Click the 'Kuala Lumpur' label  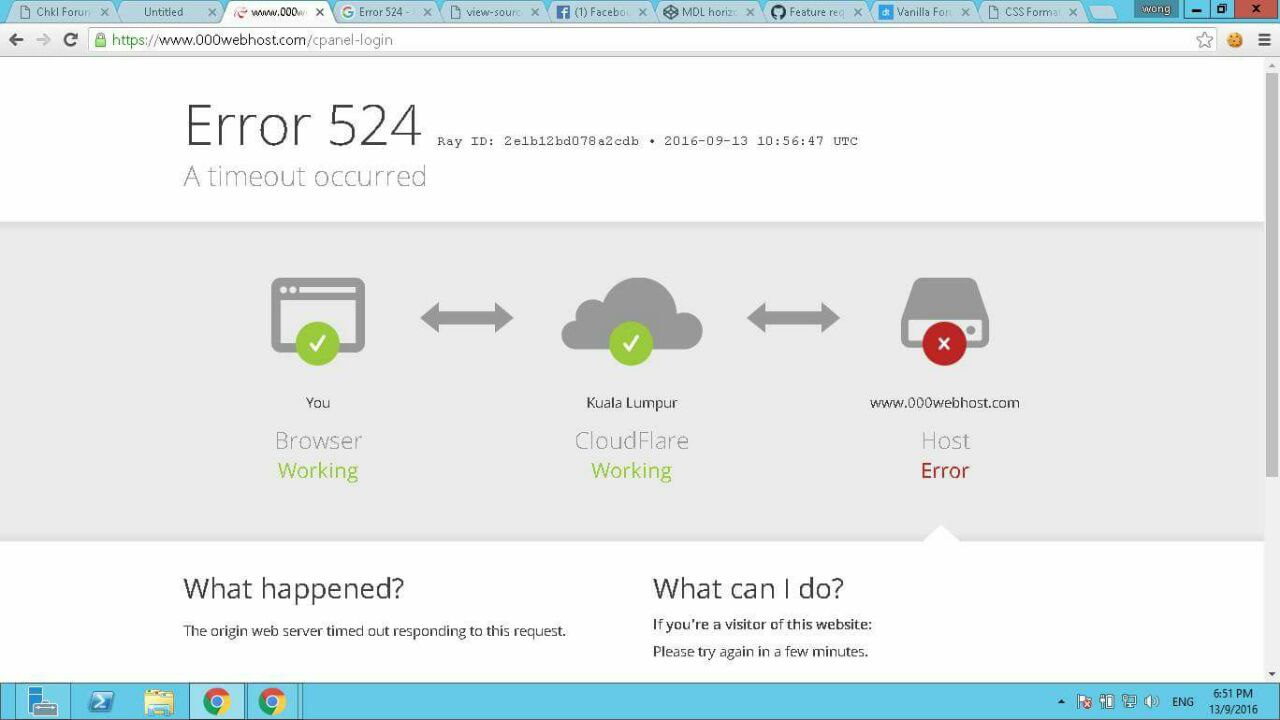pos(632,402)
